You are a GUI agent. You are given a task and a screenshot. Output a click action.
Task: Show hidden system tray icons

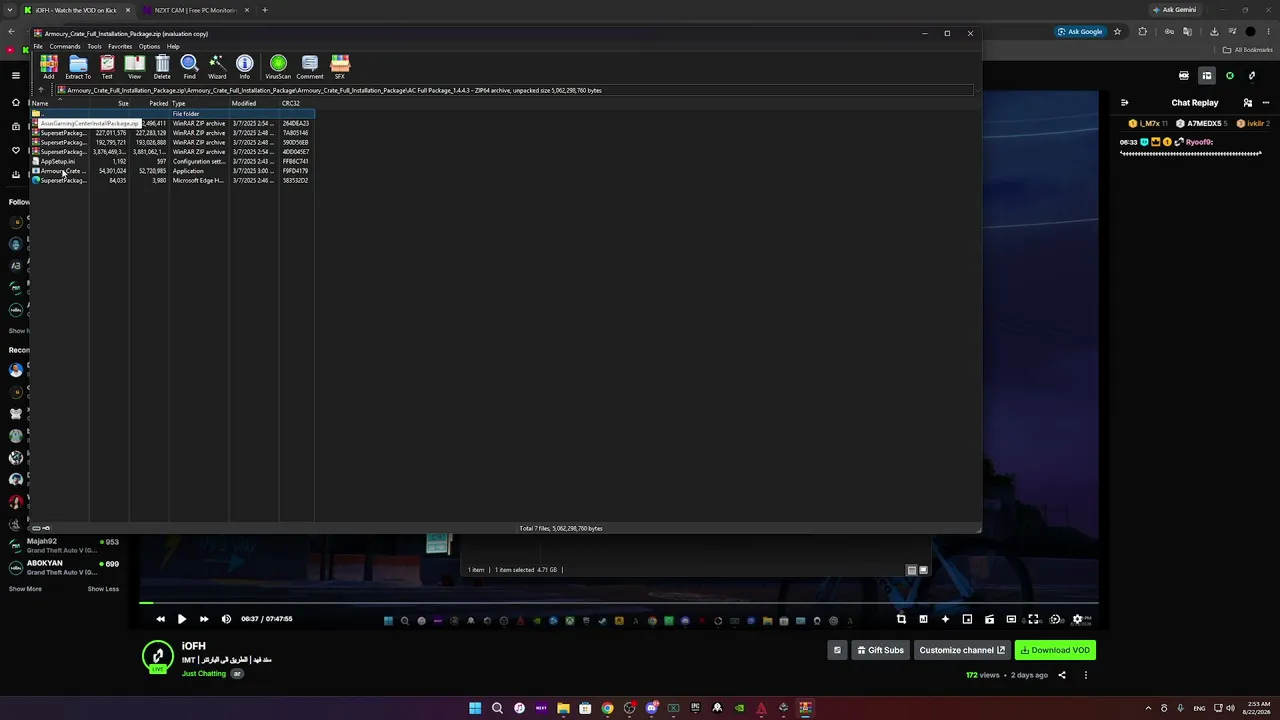[x=1148, y=708]
